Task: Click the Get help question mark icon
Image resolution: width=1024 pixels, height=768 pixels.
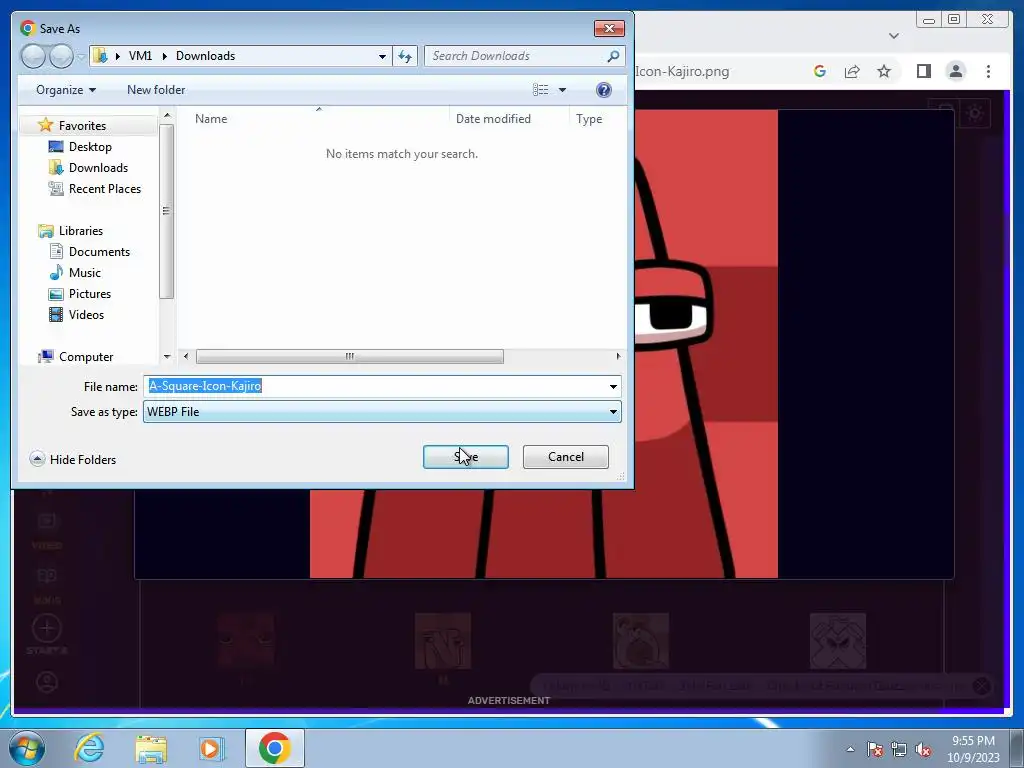Action: tap(603, 89)
